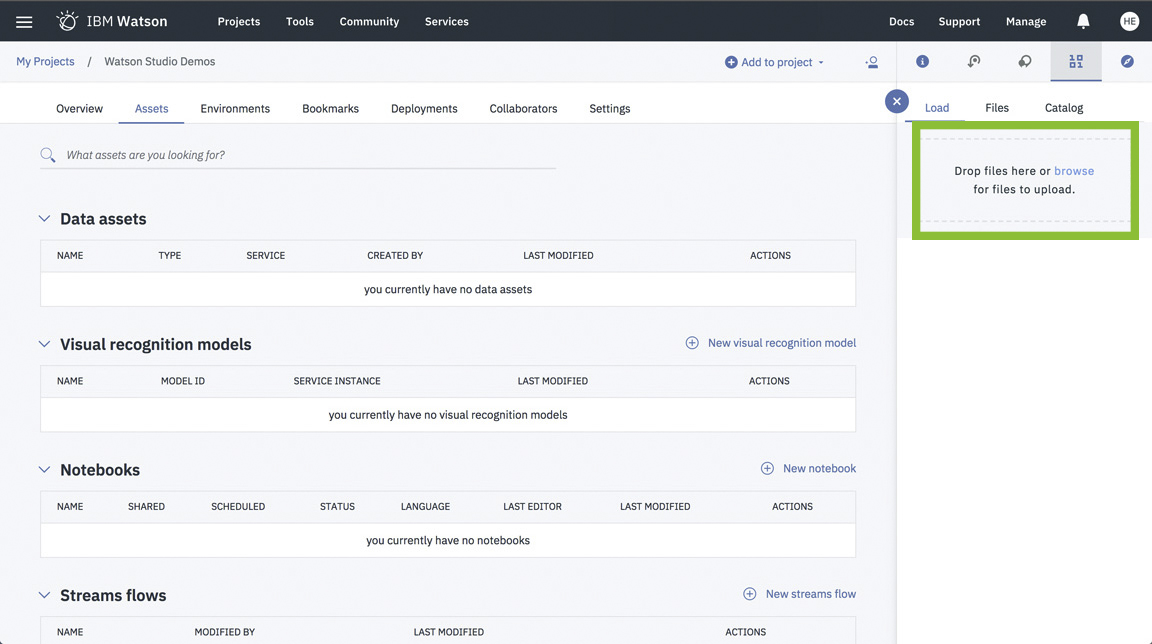Image resolution: width=1152 pixels, height=644 pixels.
Task: Open the hamburger navigation menu
Action: (24, 21)
